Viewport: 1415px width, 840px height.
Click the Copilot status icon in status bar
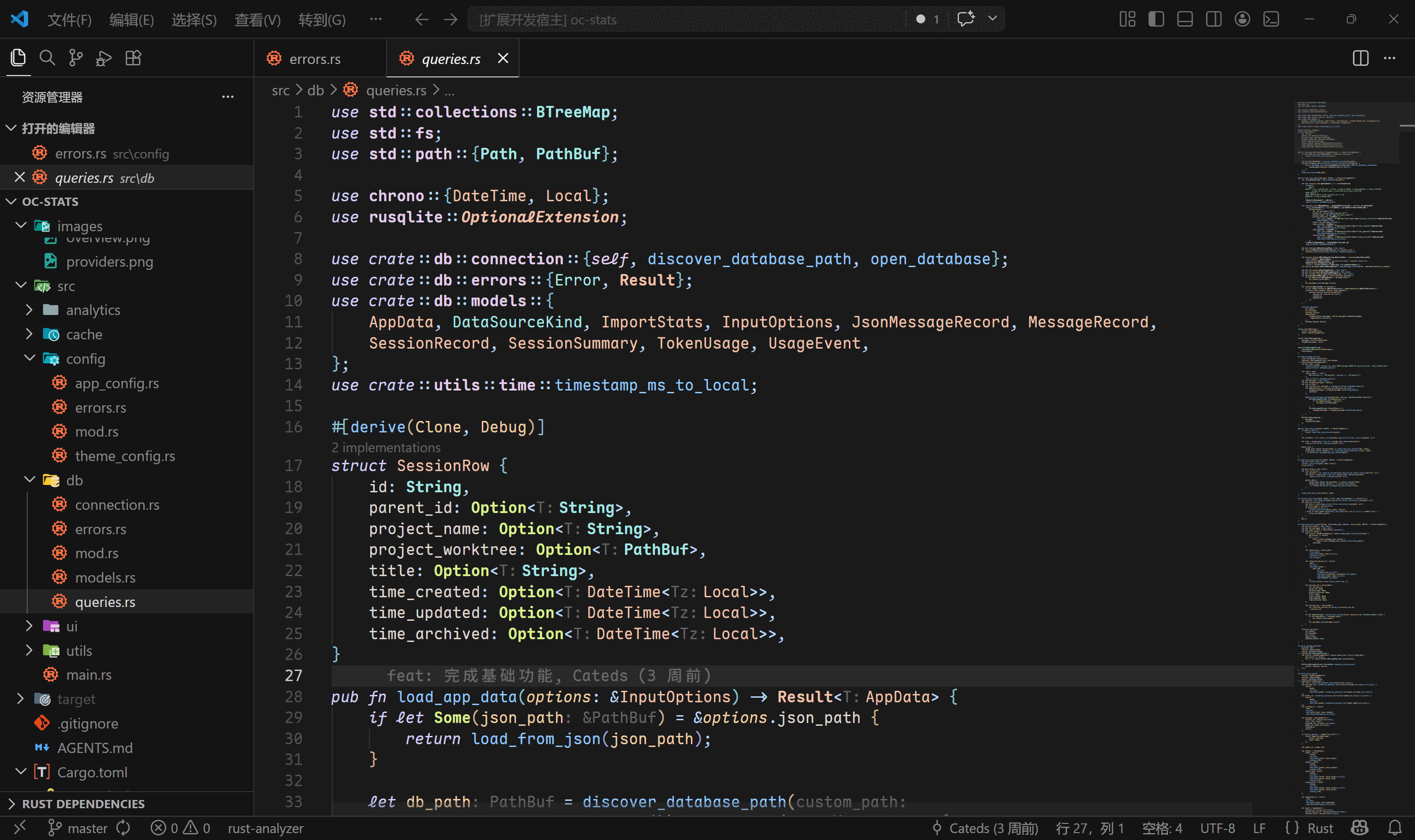pyautogui.click(x=1360, y=828)
